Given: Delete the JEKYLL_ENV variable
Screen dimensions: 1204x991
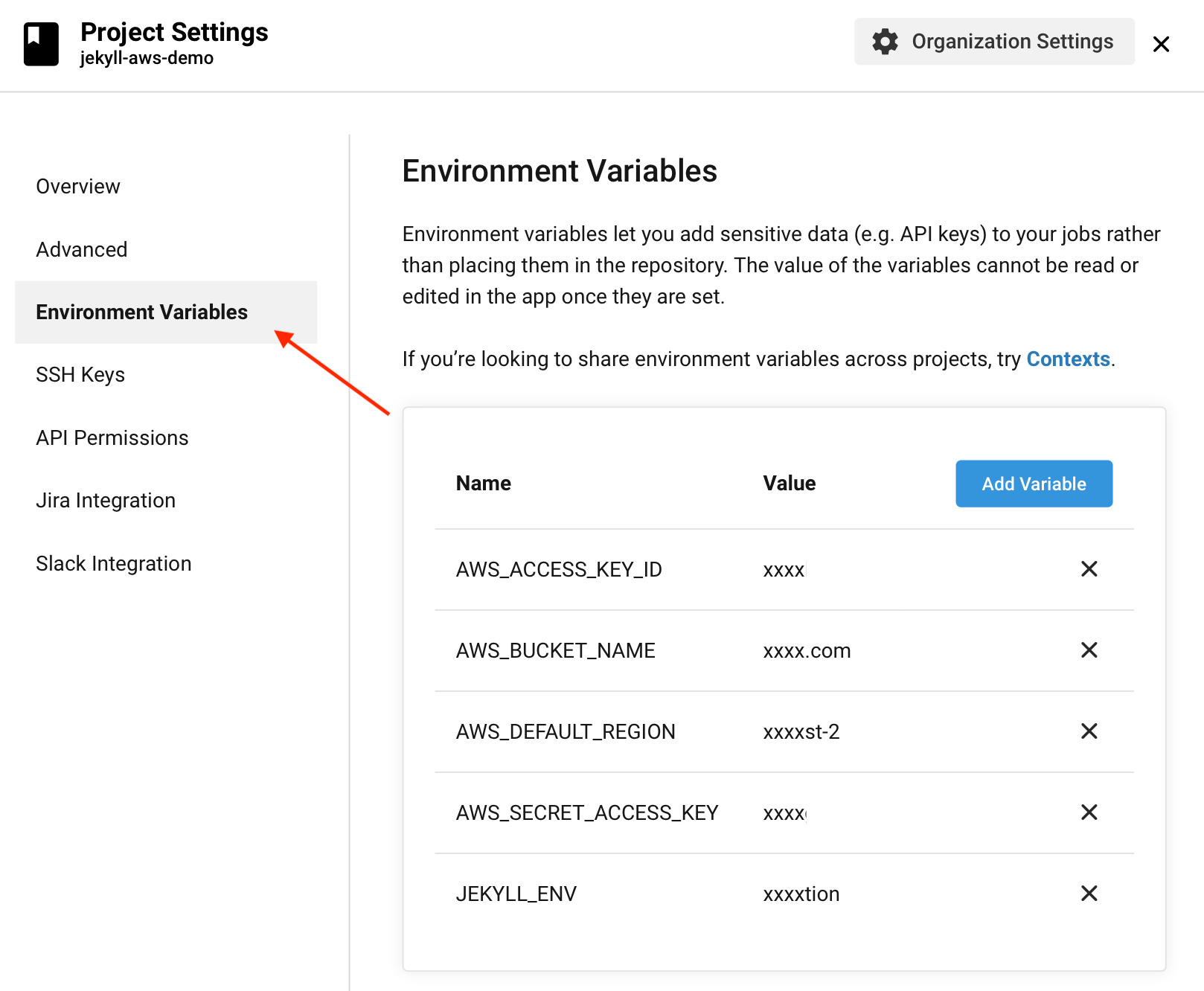Looking at the screenshot, I should 1089,893.
